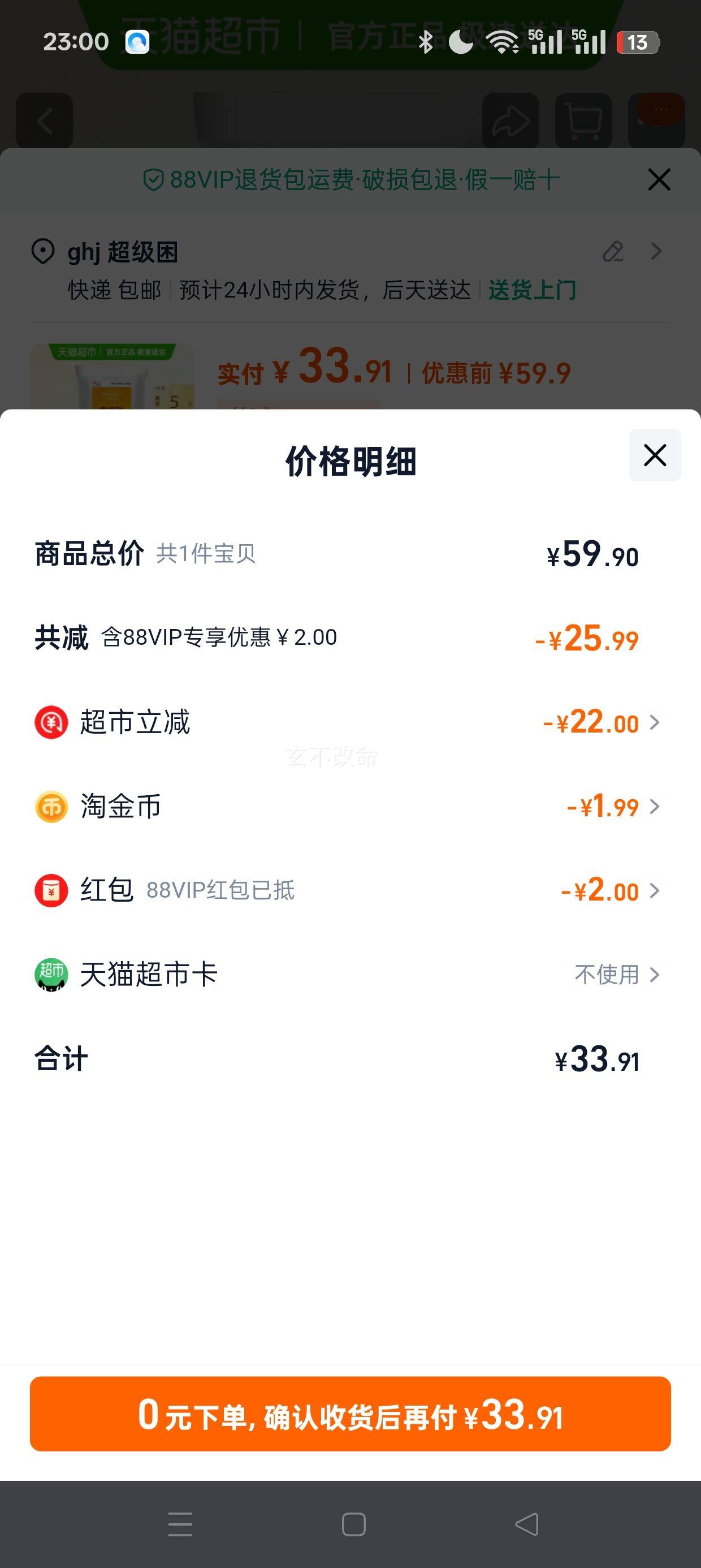Expand 红包 -¥2.00 deduction details
The width and height of the screenshot is (701, 1568).
coord(611,890)
